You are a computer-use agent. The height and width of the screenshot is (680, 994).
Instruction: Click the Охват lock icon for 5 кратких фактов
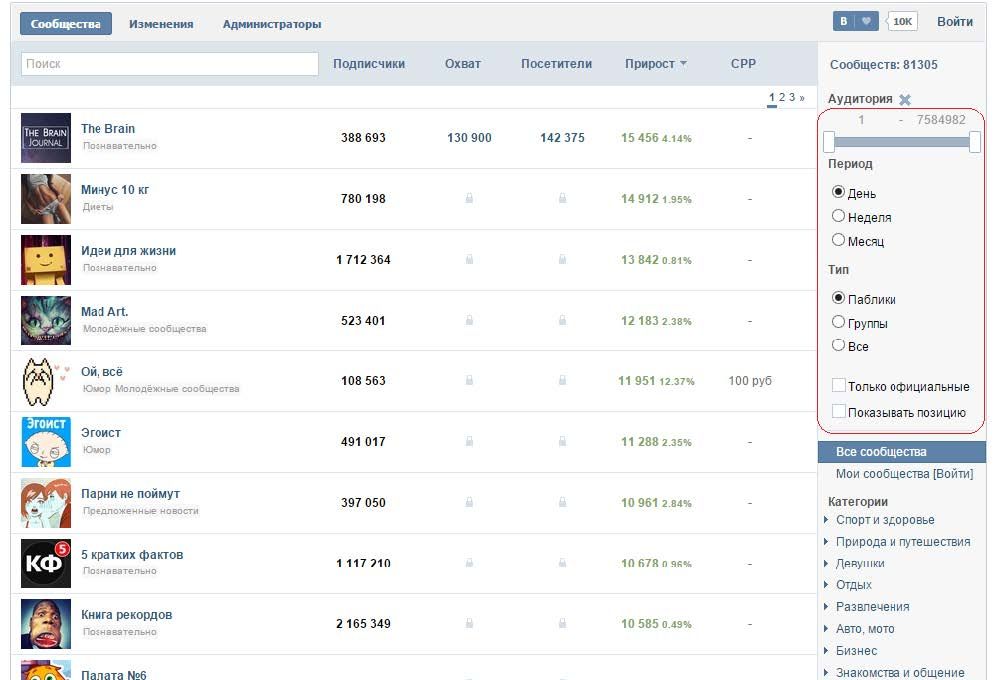click(469, 563)
